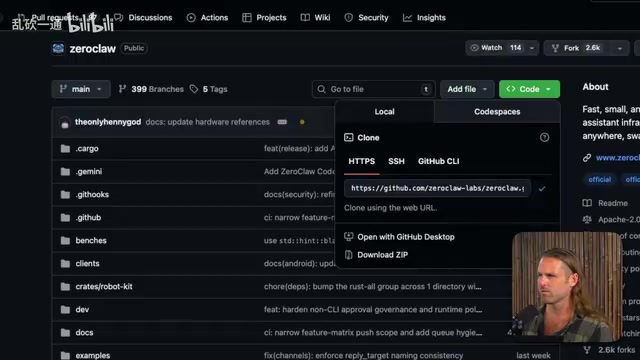Select the HTTPS clone option
Screen dimensions: 640x360
coord(362,161)
